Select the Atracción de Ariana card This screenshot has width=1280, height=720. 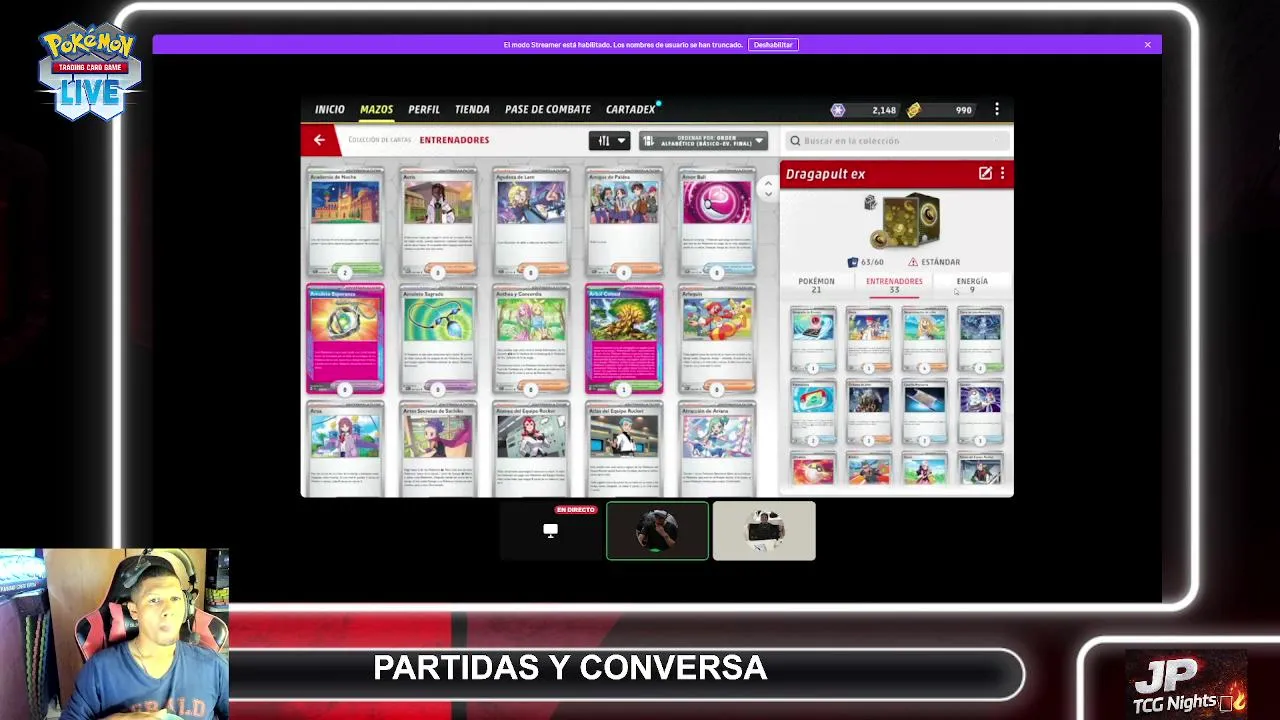pos(717,449)
